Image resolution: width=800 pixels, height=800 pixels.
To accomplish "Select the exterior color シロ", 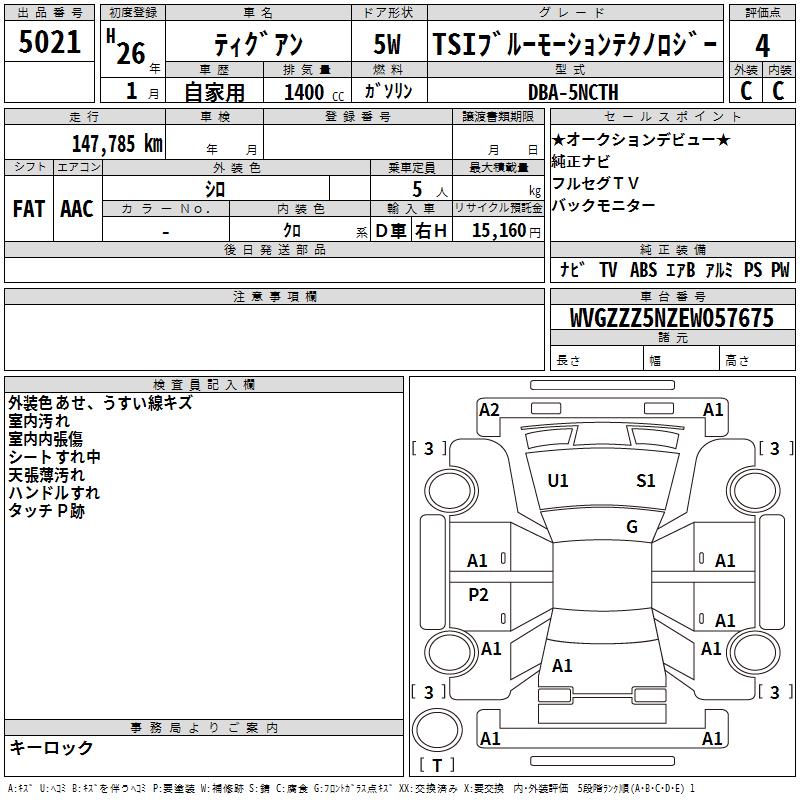I will [x=215, y=190].
